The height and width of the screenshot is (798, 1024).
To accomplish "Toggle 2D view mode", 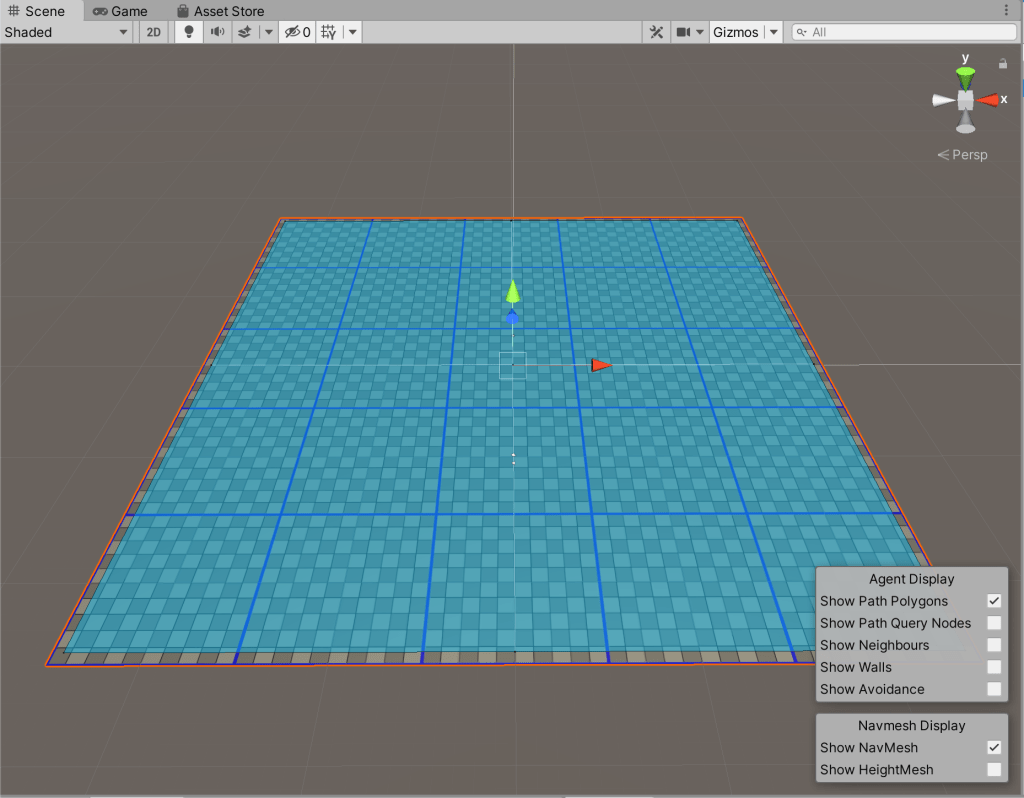I will (x=152, y=31).
